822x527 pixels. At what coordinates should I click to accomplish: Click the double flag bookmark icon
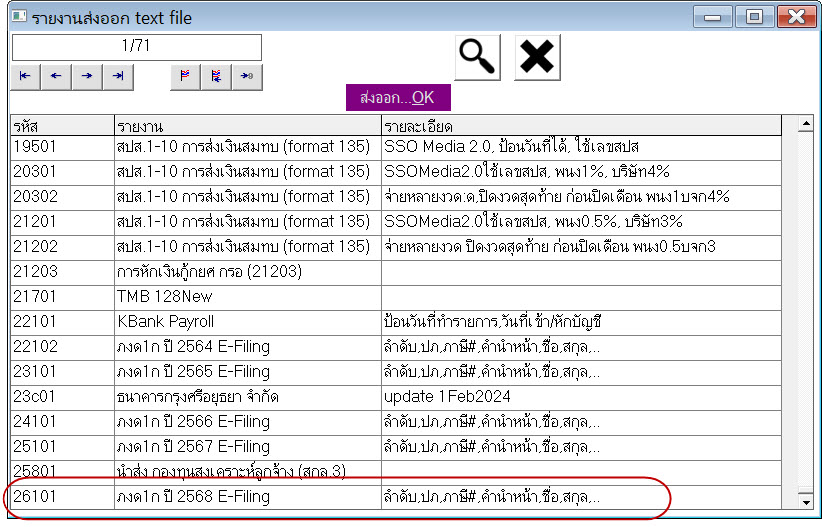point(216,77)
